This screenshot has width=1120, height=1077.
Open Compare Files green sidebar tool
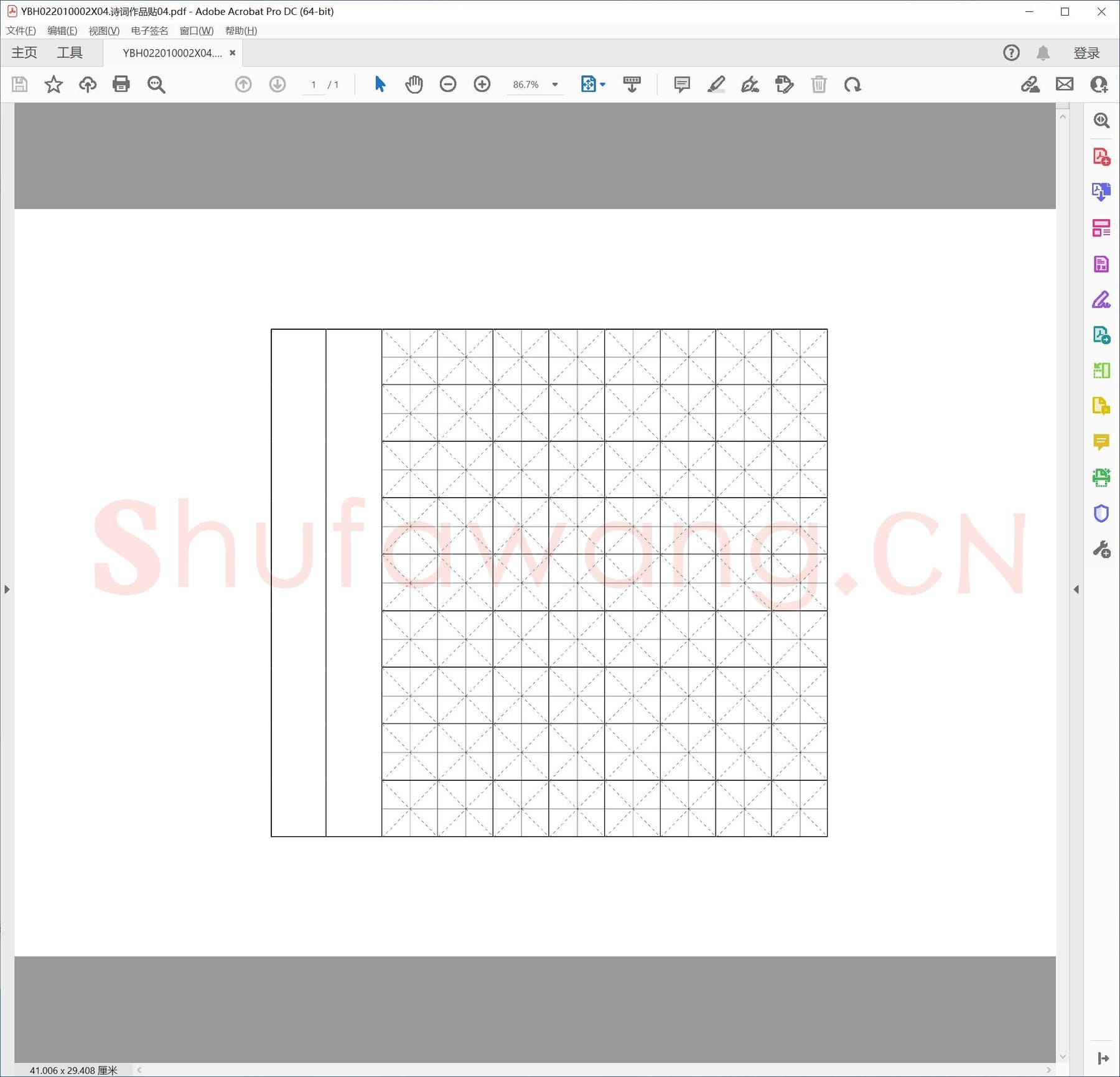(1101, 371)
